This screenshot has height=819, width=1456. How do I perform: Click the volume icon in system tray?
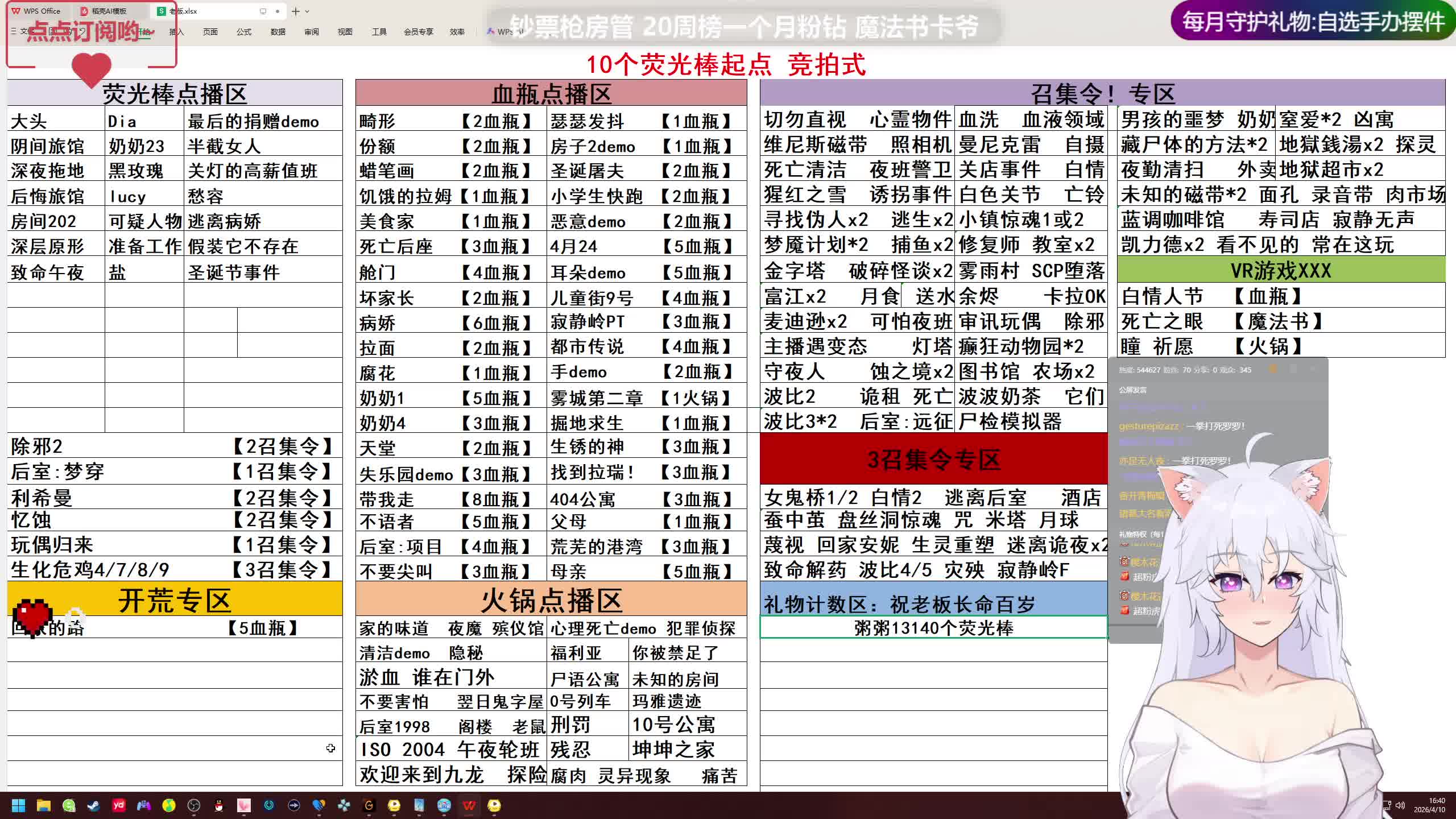[1400, 805]
